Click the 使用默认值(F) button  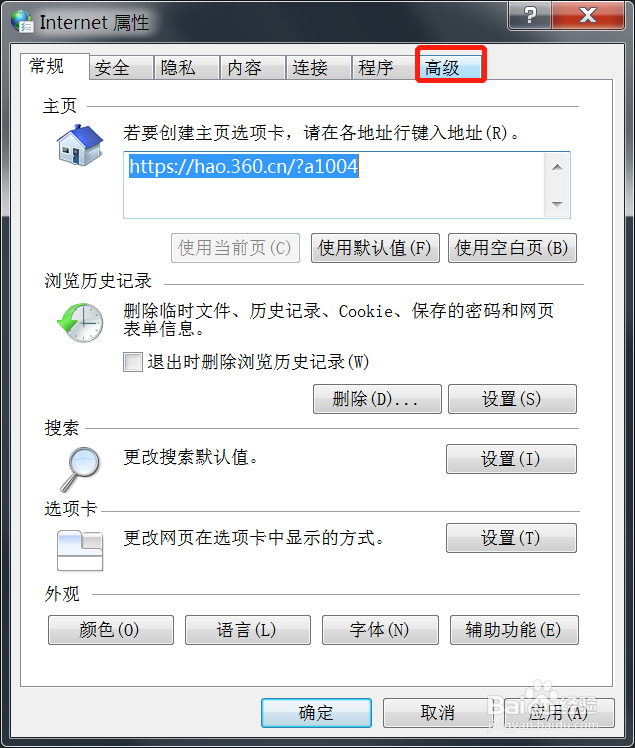375,248
